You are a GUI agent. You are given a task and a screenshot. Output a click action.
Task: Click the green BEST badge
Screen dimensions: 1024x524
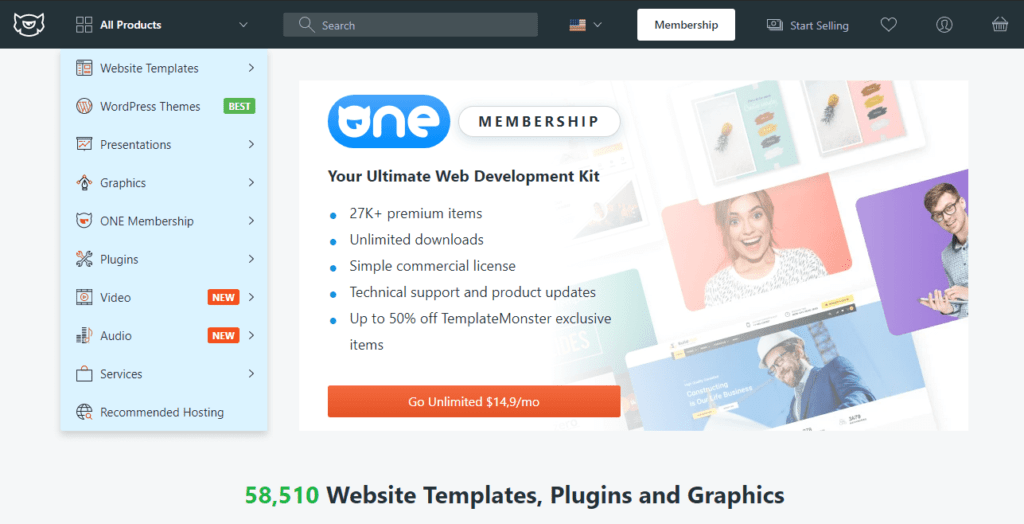[x=239, y=106]
